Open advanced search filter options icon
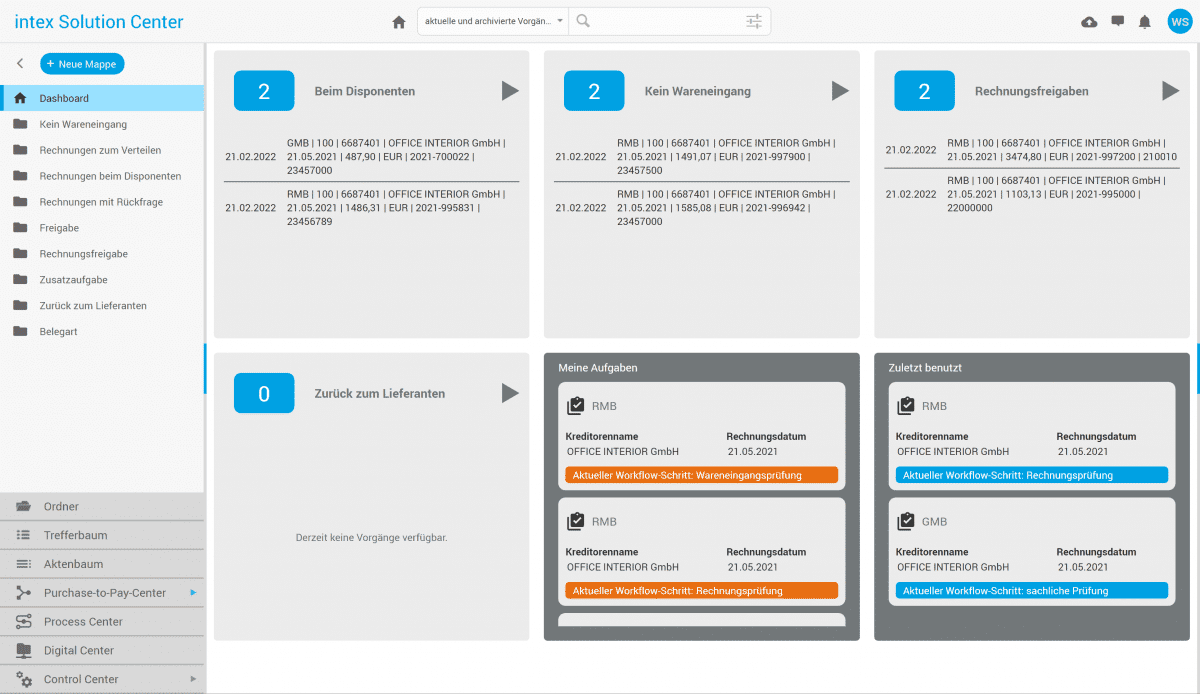1200x694 pixels. [754, 21]
